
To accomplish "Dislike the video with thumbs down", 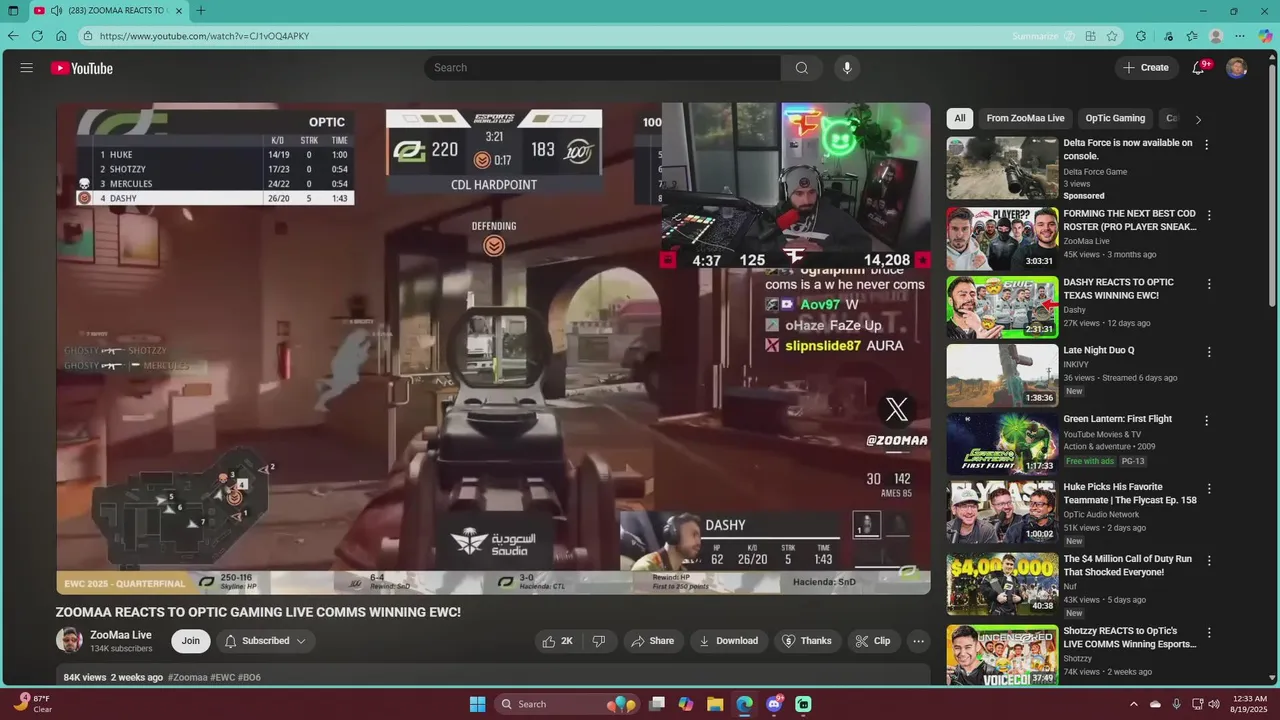I will tap(599, 641).
